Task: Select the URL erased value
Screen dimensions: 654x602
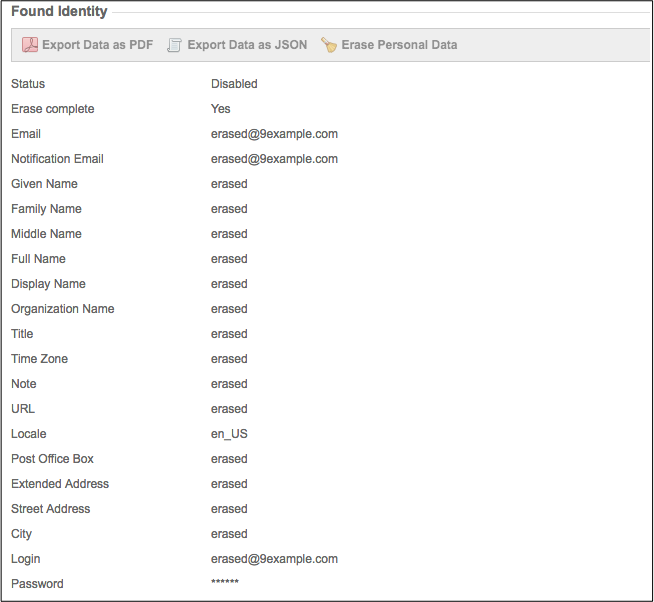Action: (229, 409)
